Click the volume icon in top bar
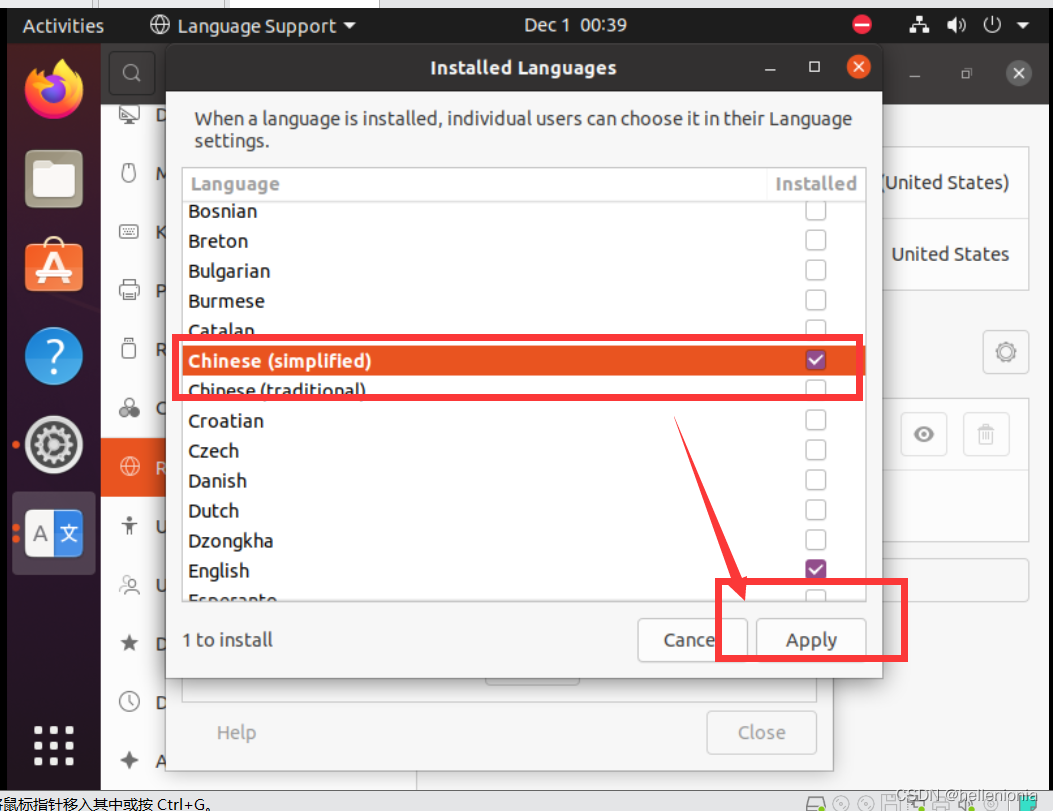1053x811 pixels. 956,25
